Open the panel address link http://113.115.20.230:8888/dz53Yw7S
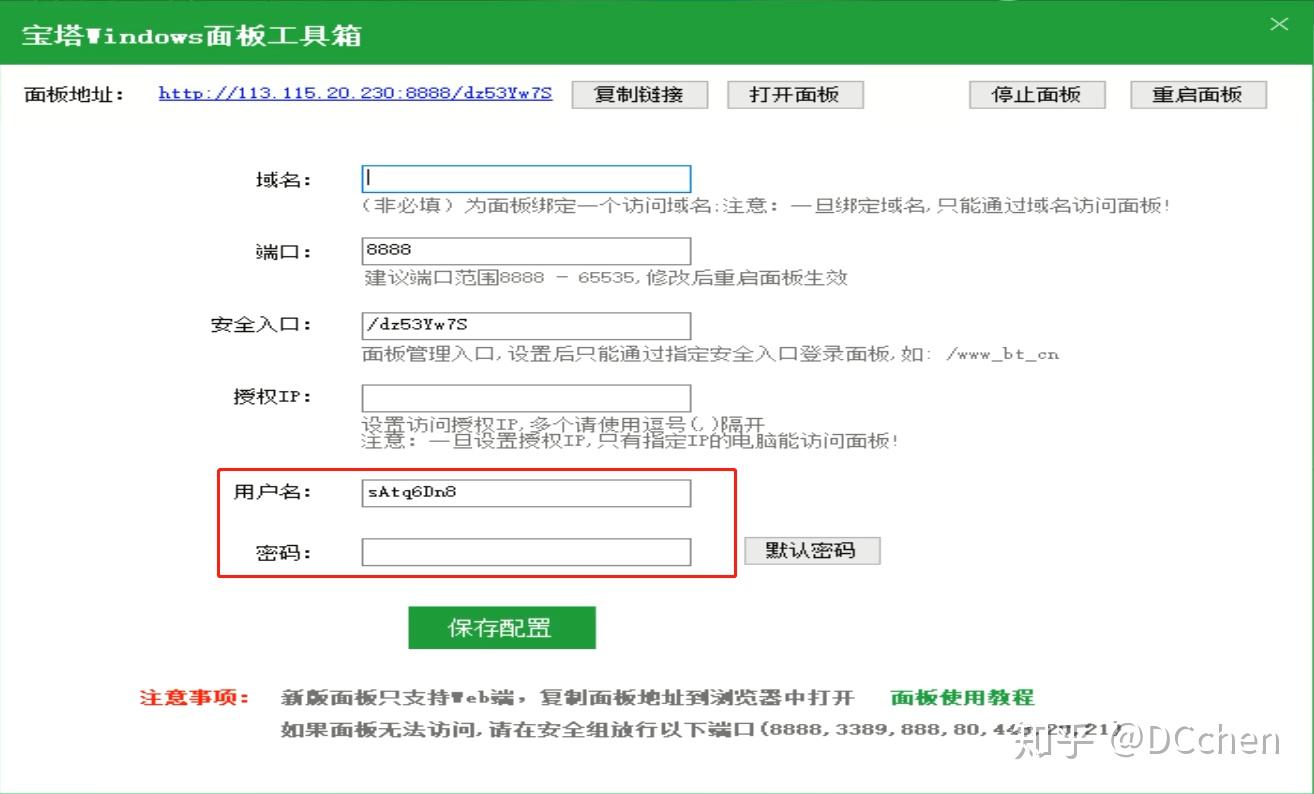Screen dimensions: 1314x794 [355, 93]
